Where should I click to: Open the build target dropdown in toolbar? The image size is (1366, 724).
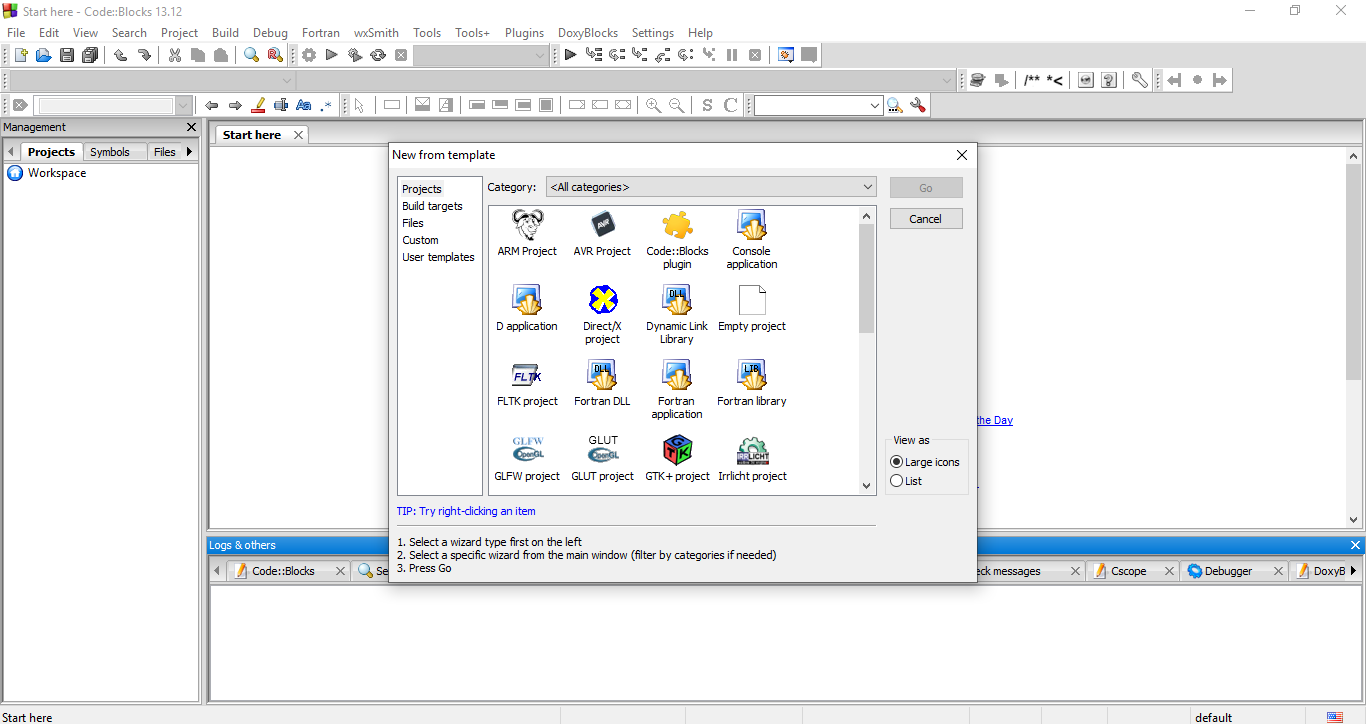click(481, 55)
